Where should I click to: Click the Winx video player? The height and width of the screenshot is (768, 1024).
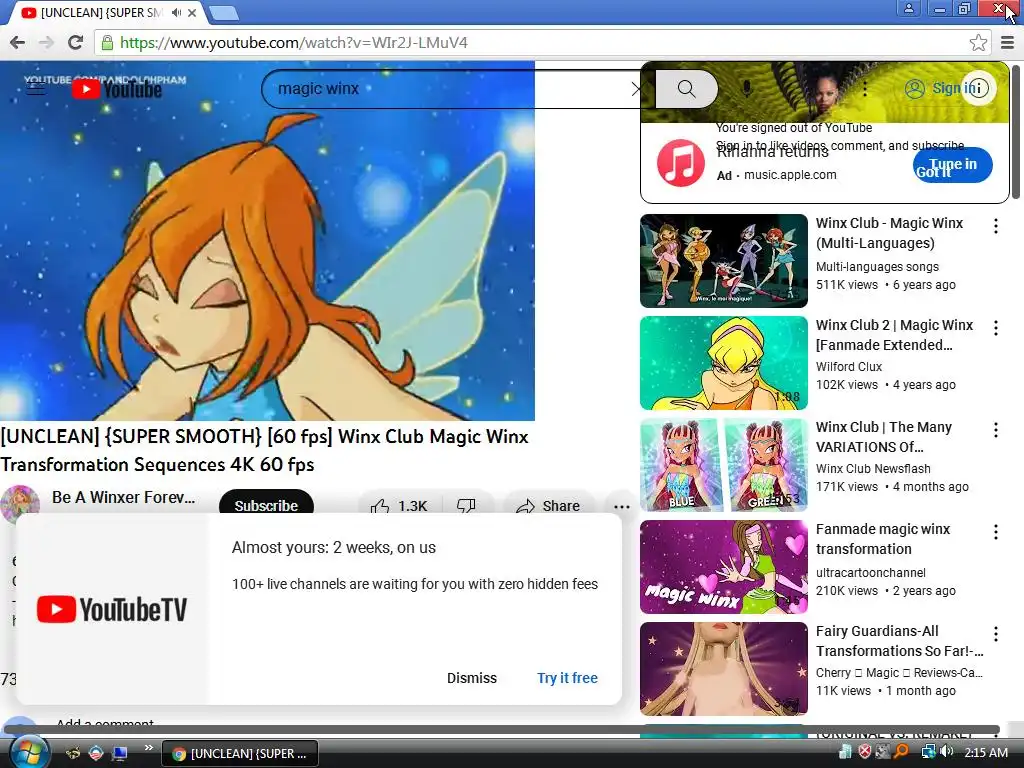click(267, 240)
